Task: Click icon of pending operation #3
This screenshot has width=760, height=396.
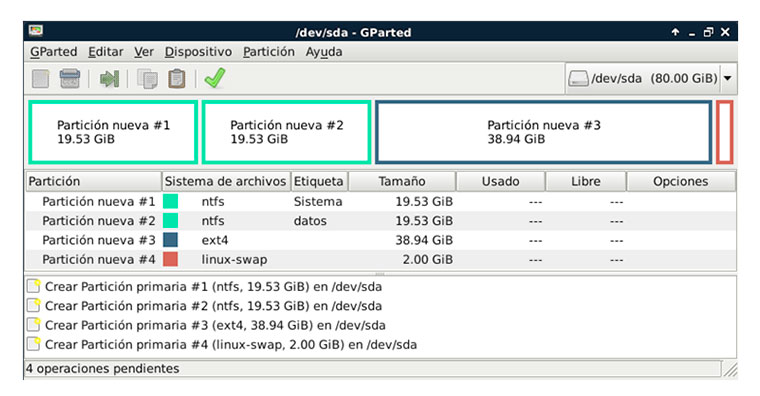Action: point(34,325)
